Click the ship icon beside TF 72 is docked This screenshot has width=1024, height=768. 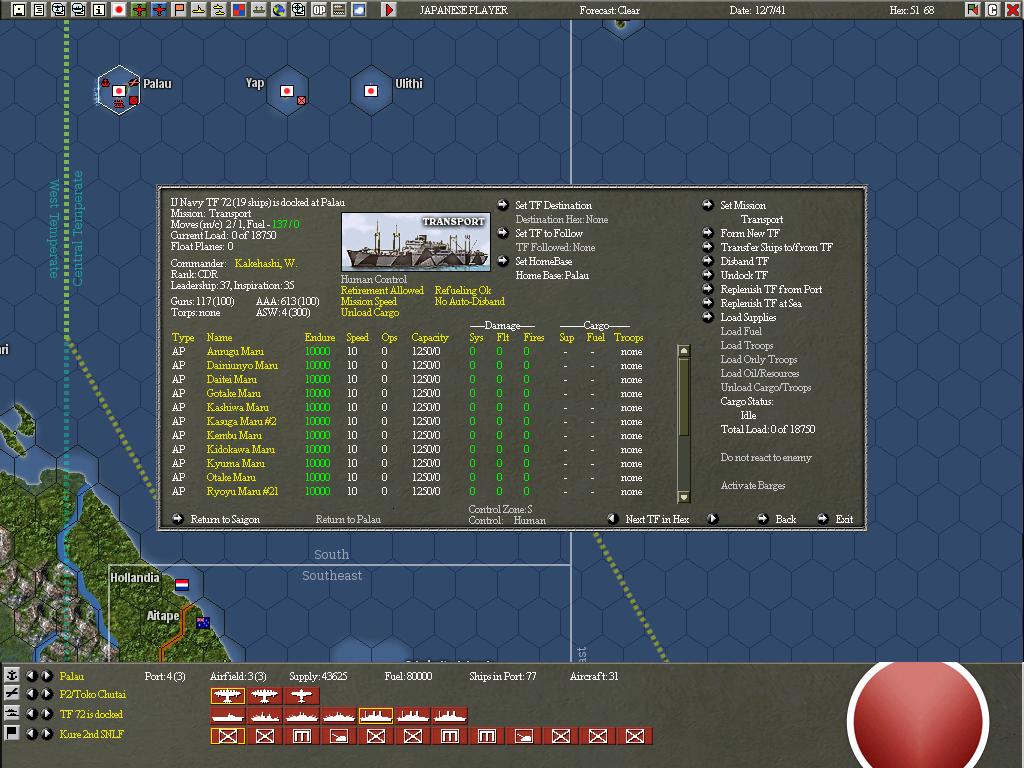click(x=12, y=714)
